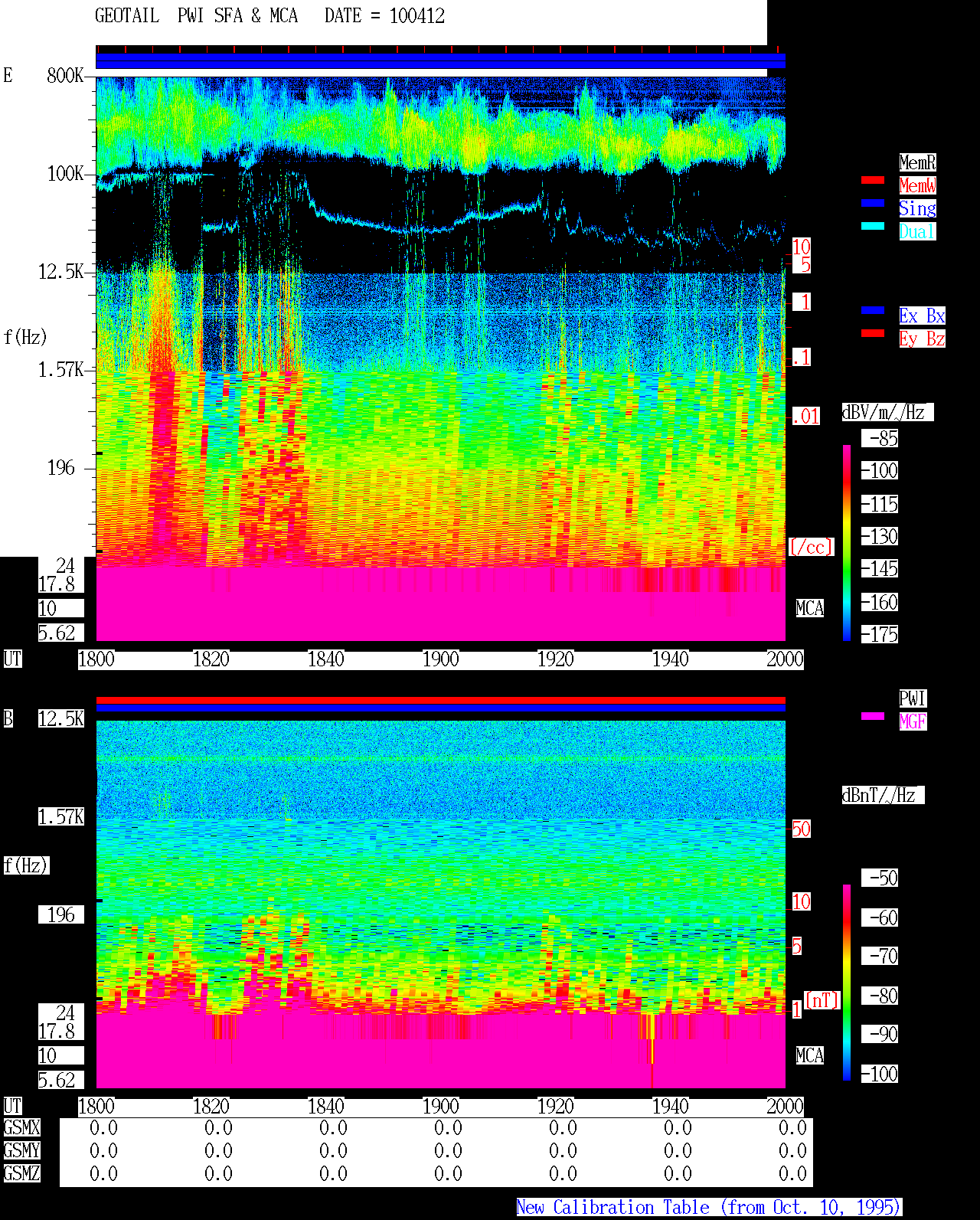The image size is (980, 1220).
Task: Click the -145 color scale value
Action: [x=880, y=568]
